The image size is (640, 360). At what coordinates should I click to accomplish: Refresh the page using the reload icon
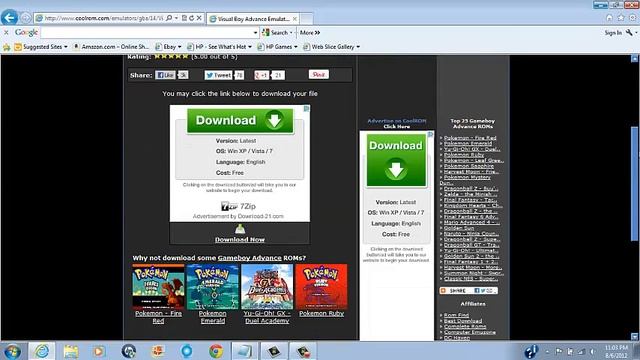coord(191,18)
